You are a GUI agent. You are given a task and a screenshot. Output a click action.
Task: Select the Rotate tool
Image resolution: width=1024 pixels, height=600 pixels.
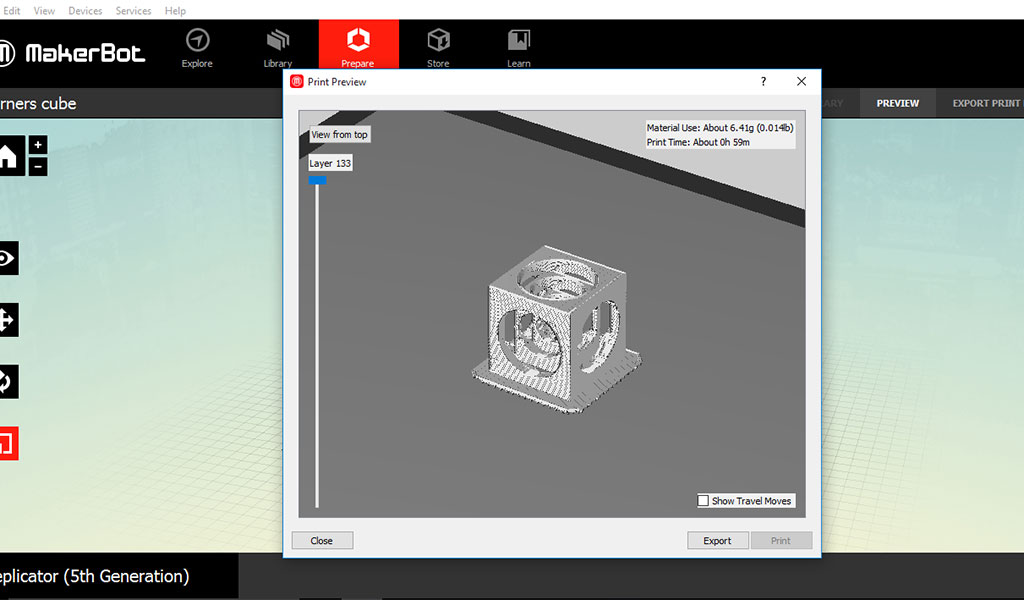pyautogui.click(x=8, y=381)
